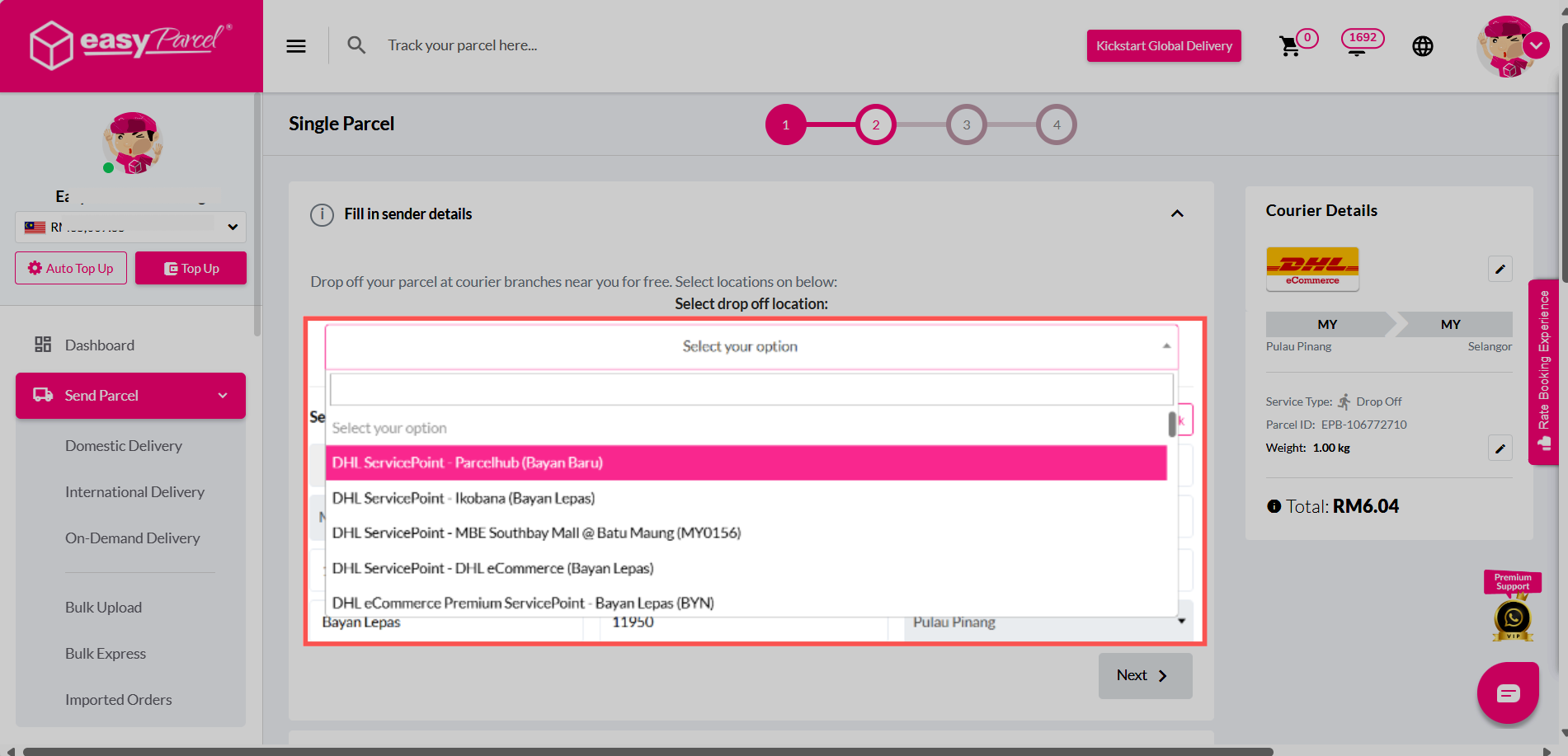
Task: Collapse the Fill in sender details section
Action: pyautogui.click(x=1177, y=214)
